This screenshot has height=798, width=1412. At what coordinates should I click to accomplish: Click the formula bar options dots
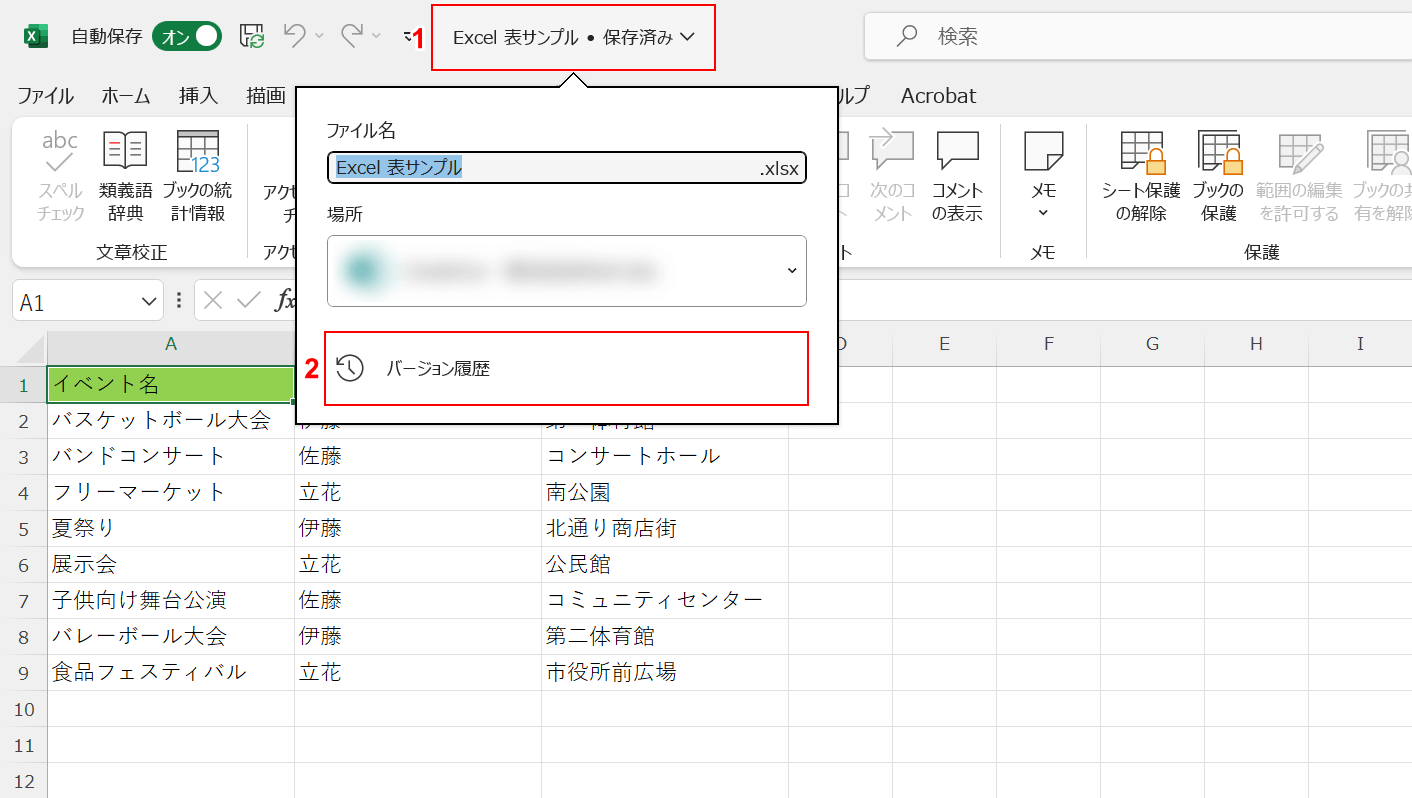[x=179, y=301]
